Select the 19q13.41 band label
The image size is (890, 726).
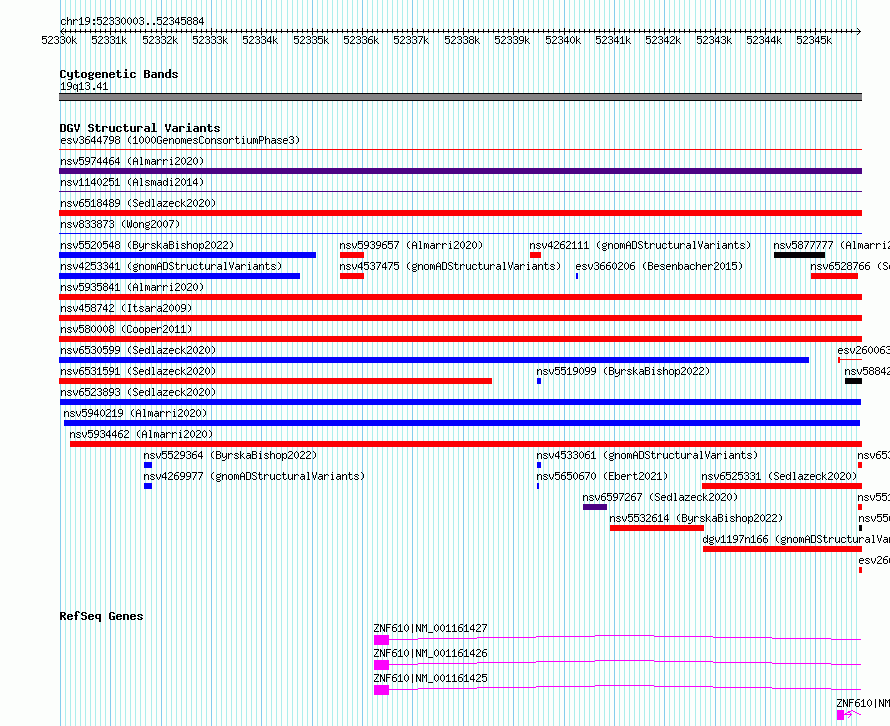84,86
